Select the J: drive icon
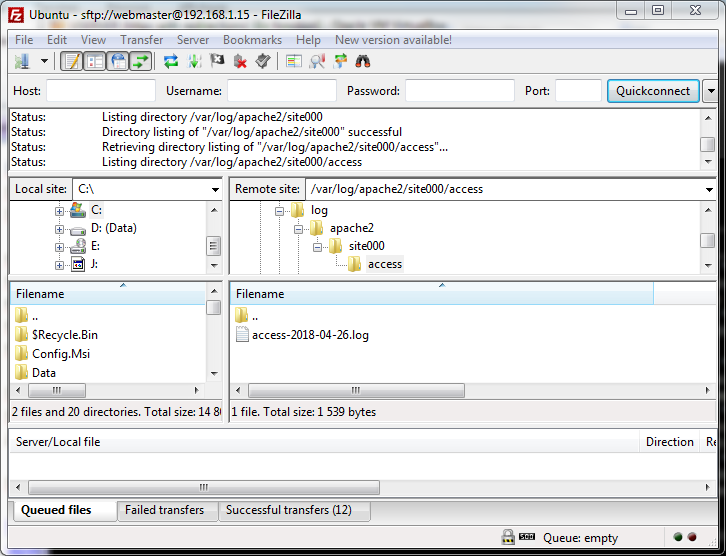This screenshot has width=726, height=556. 78,264
